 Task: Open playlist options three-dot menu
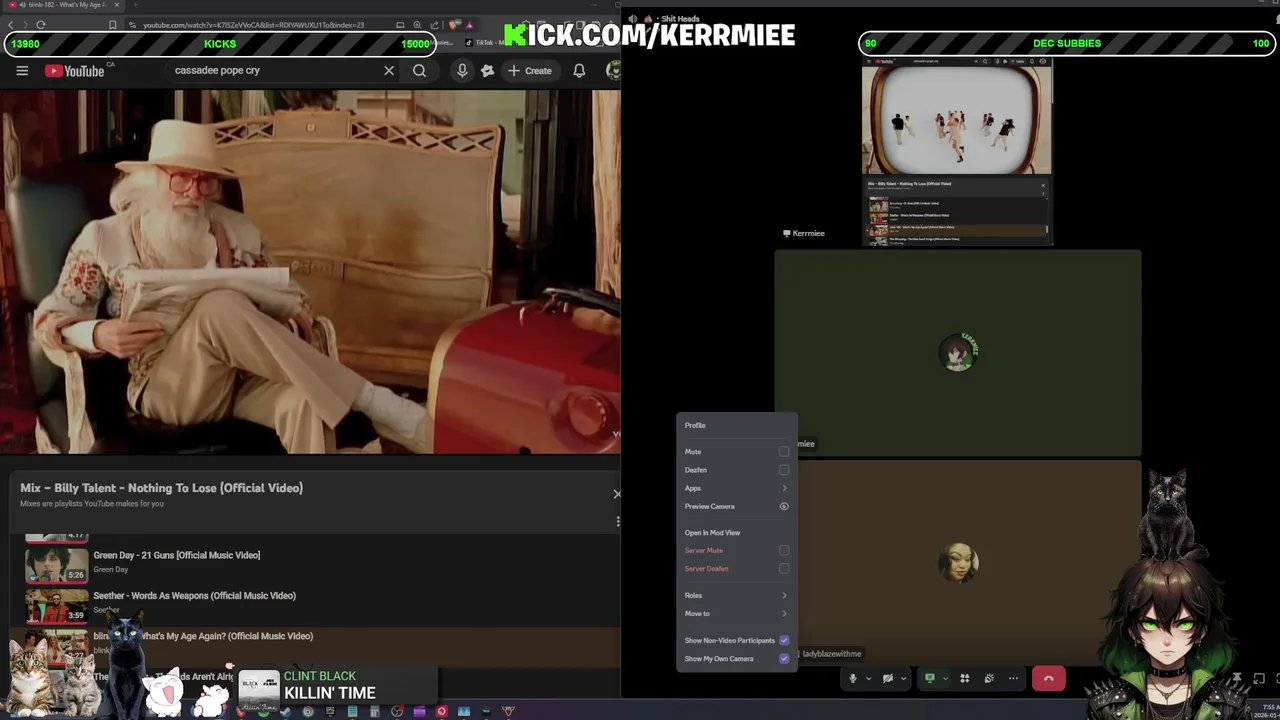point(617,521)
